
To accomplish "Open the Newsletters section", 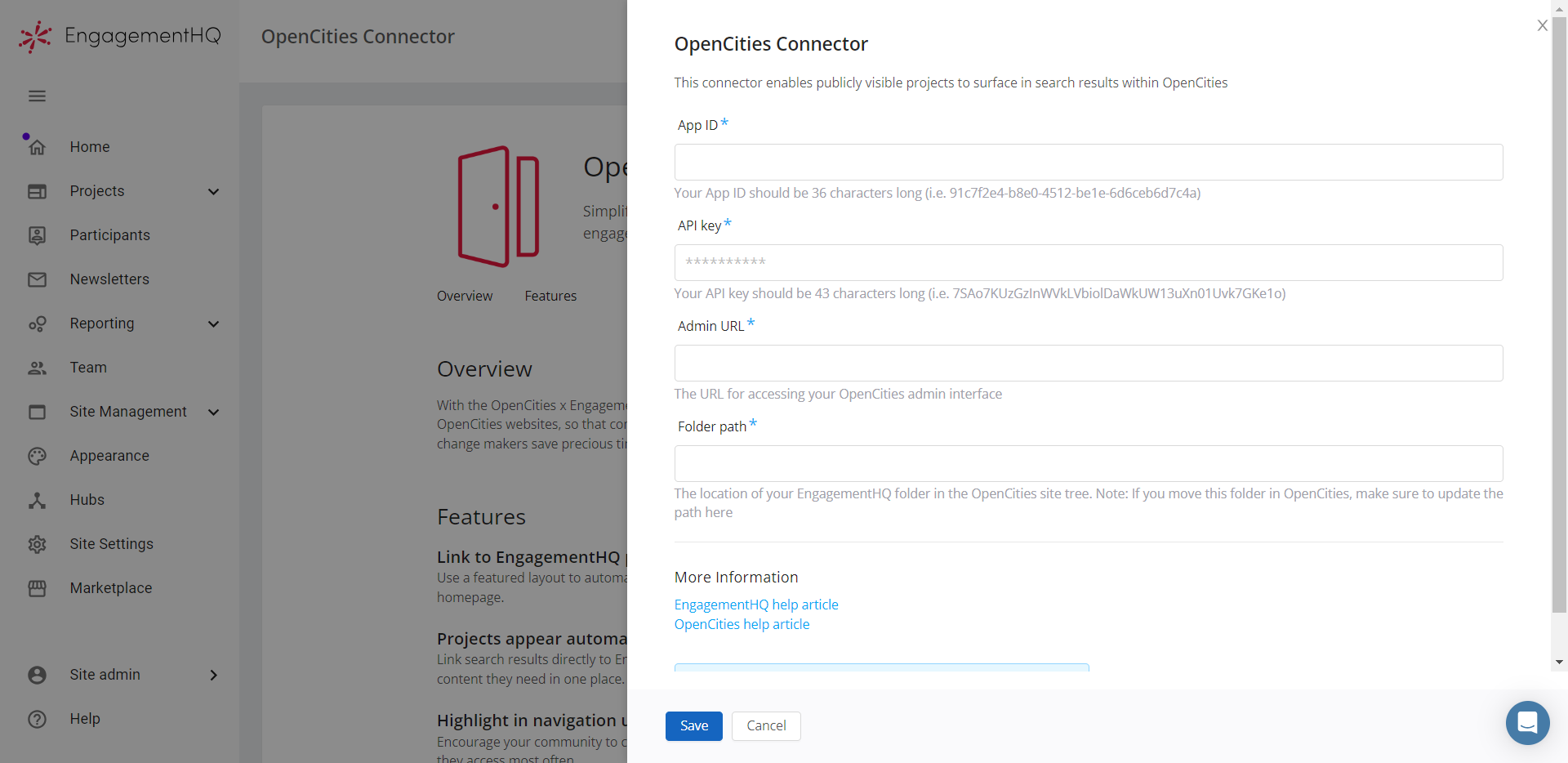I will click(109, 279).
